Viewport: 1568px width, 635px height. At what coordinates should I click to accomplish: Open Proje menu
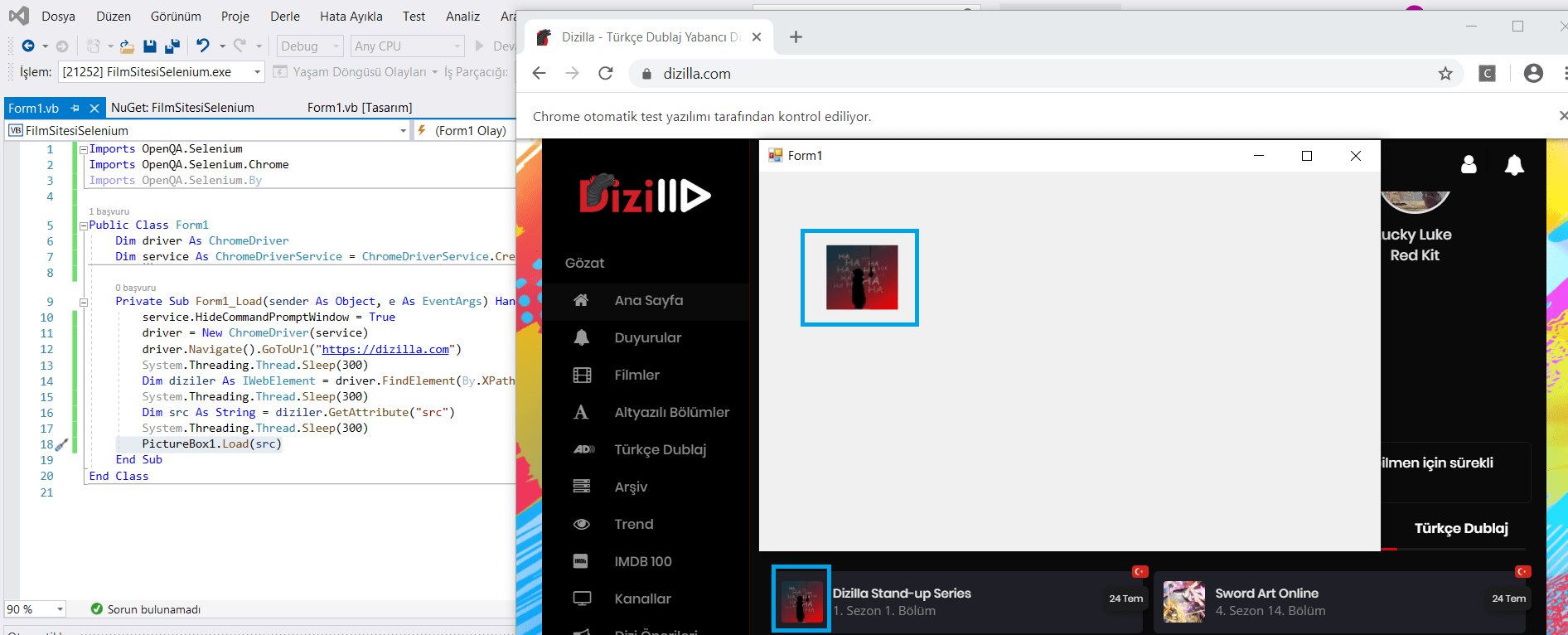235,16
